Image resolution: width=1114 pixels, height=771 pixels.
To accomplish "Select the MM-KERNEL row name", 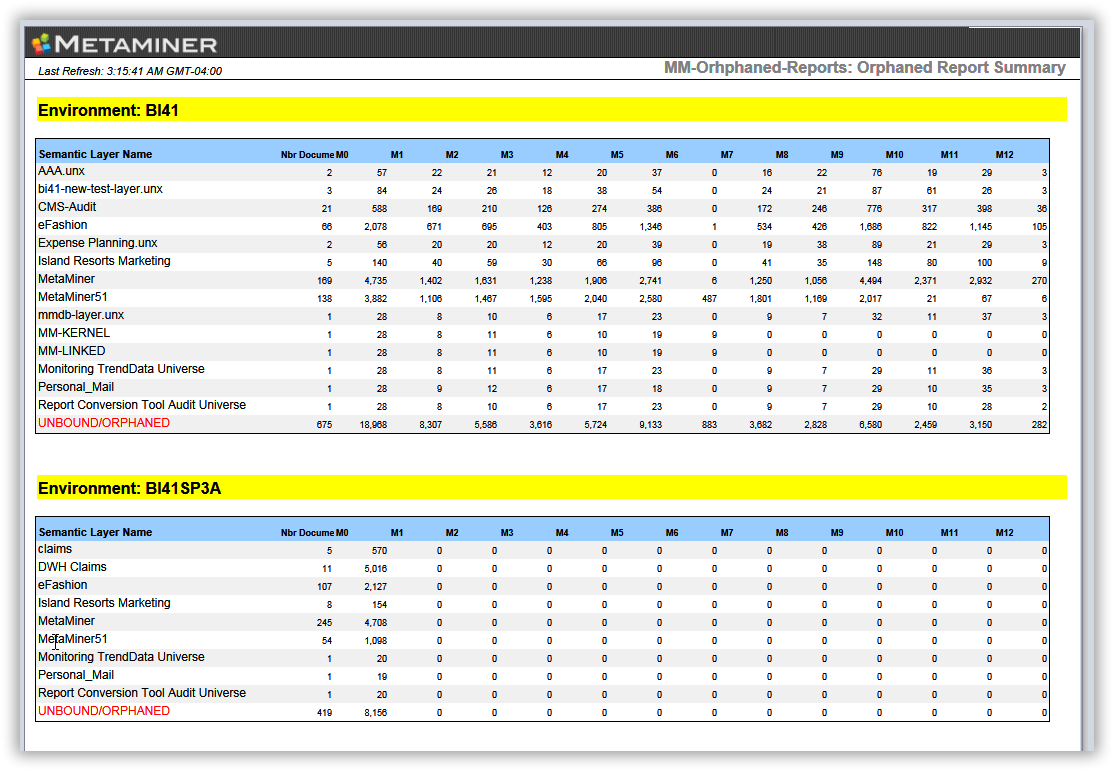I will click(74, 333).
